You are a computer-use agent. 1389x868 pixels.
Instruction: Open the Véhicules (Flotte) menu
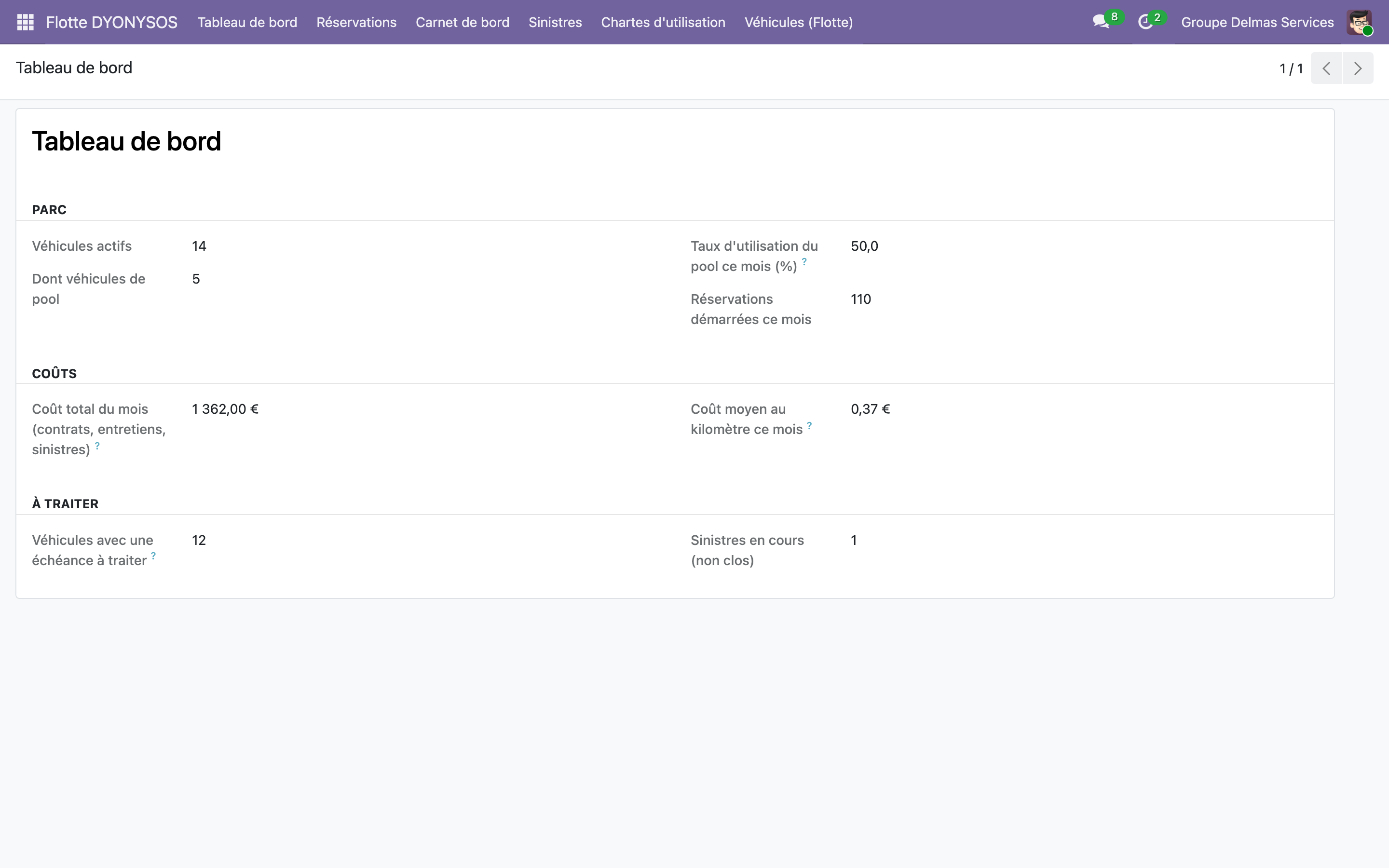click(798, 22)
